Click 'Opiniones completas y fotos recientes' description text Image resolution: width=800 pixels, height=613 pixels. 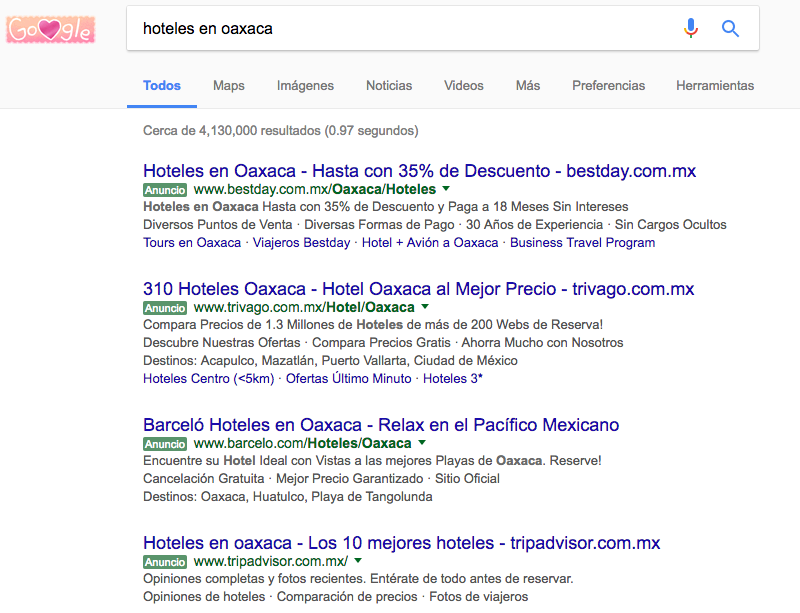tap(358, 579)
